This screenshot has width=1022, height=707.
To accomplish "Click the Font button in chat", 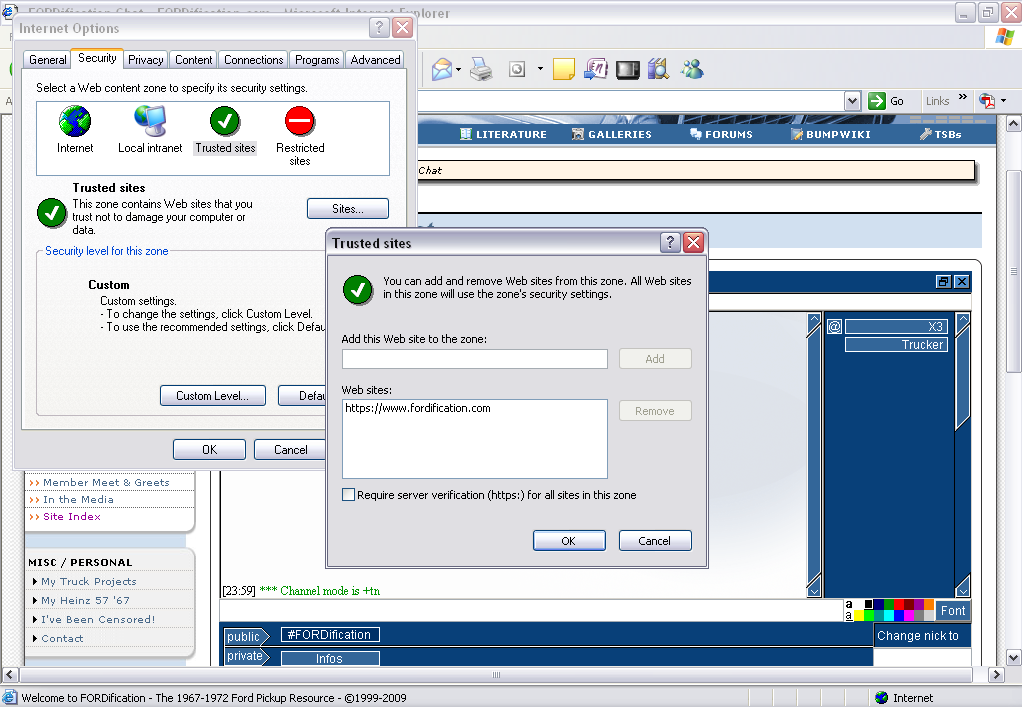I will [x=953, y=611].
